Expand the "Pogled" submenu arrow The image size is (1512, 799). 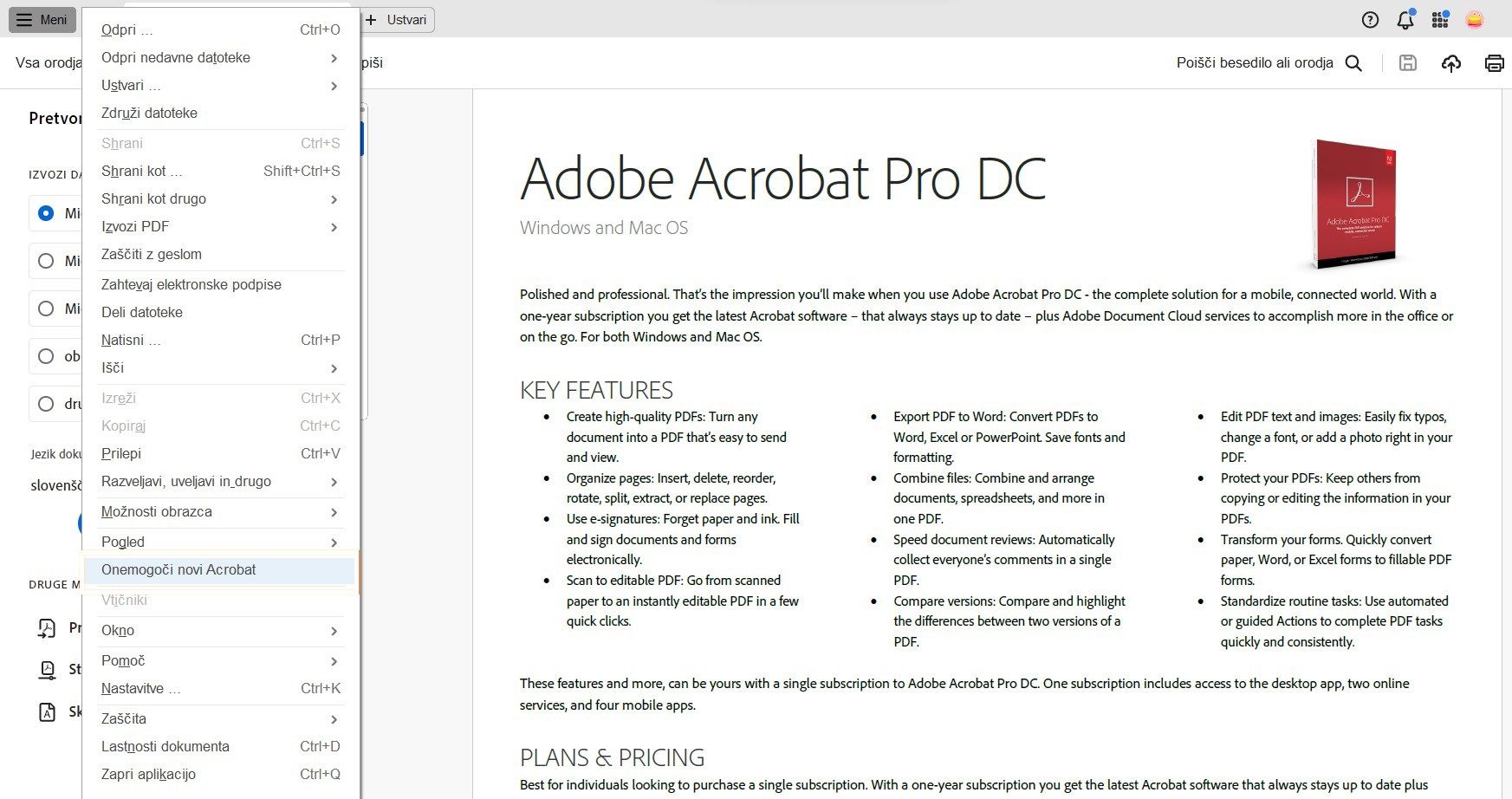tap(334, 542)
